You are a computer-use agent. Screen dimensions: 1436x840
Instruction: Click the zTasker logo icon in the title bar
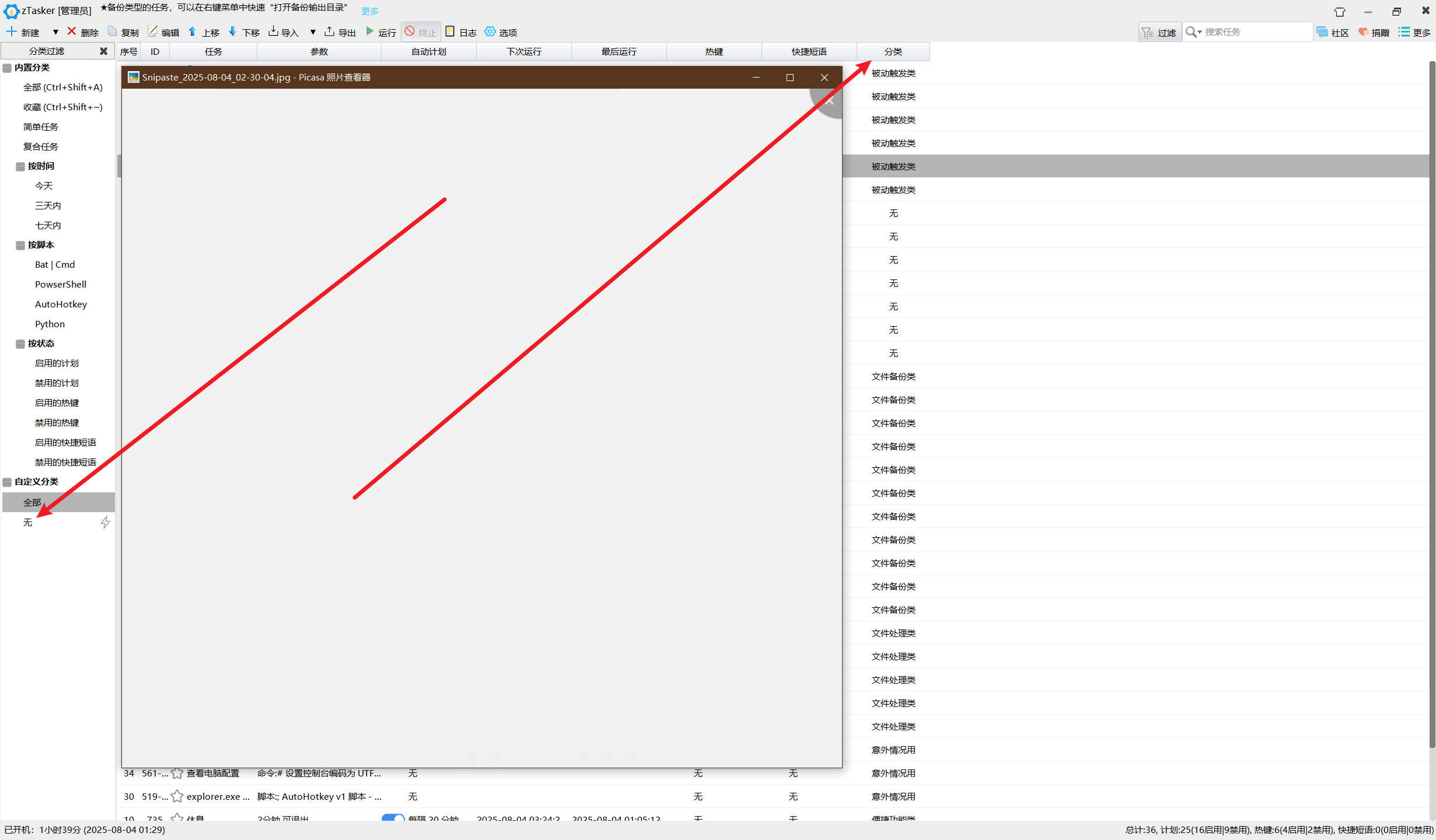[x=11, y=11]
